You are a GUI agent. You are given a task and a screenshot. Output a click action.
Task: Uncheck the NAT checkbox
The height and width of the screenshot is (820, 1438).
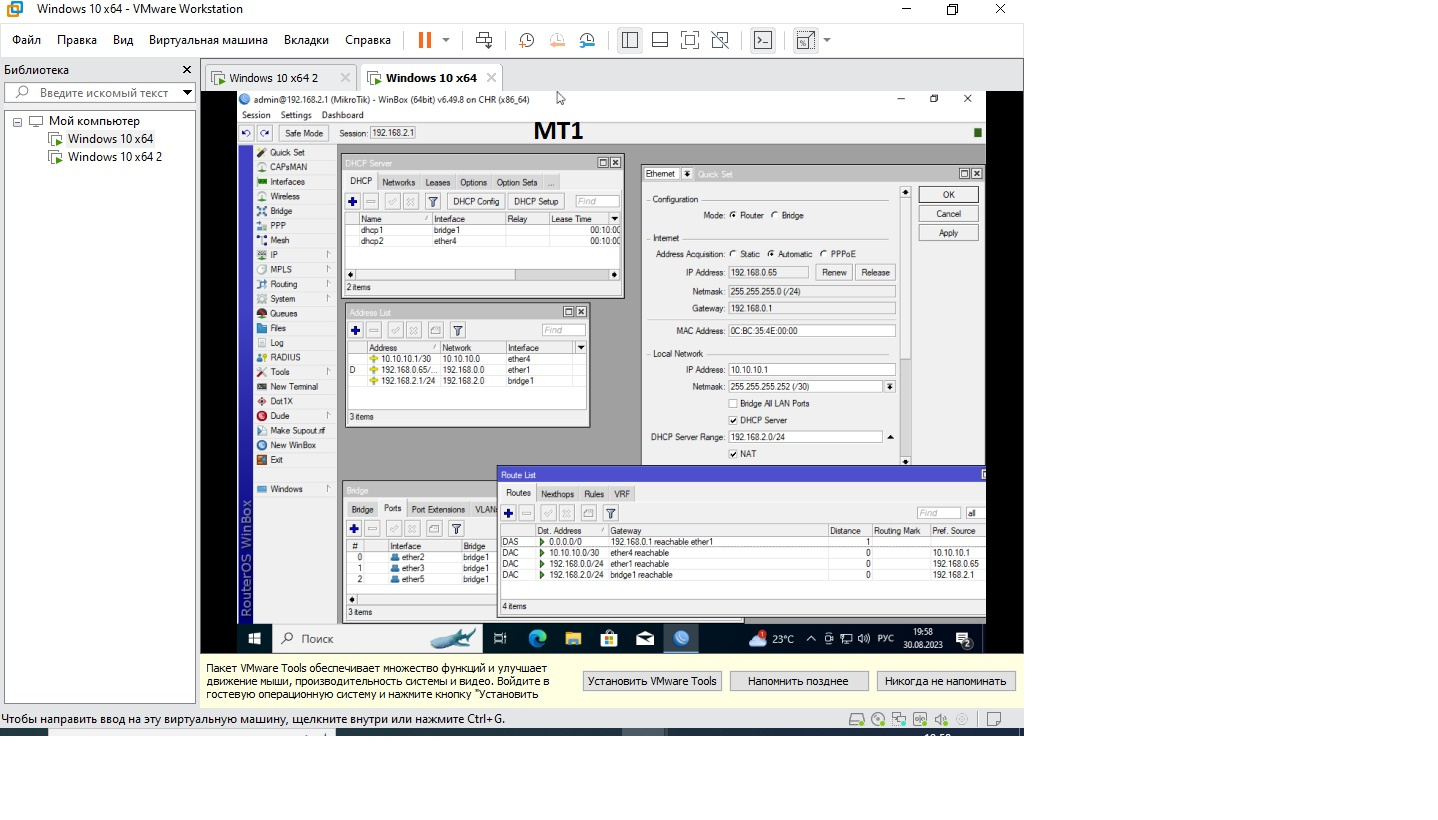pos(733,454)
